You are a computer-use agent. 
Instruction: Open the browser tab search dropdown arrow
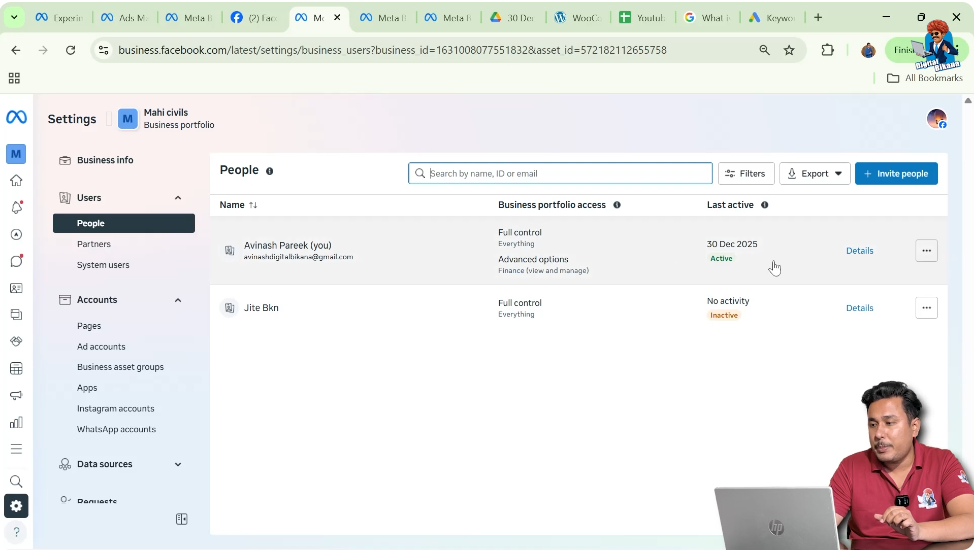point(14,17)
